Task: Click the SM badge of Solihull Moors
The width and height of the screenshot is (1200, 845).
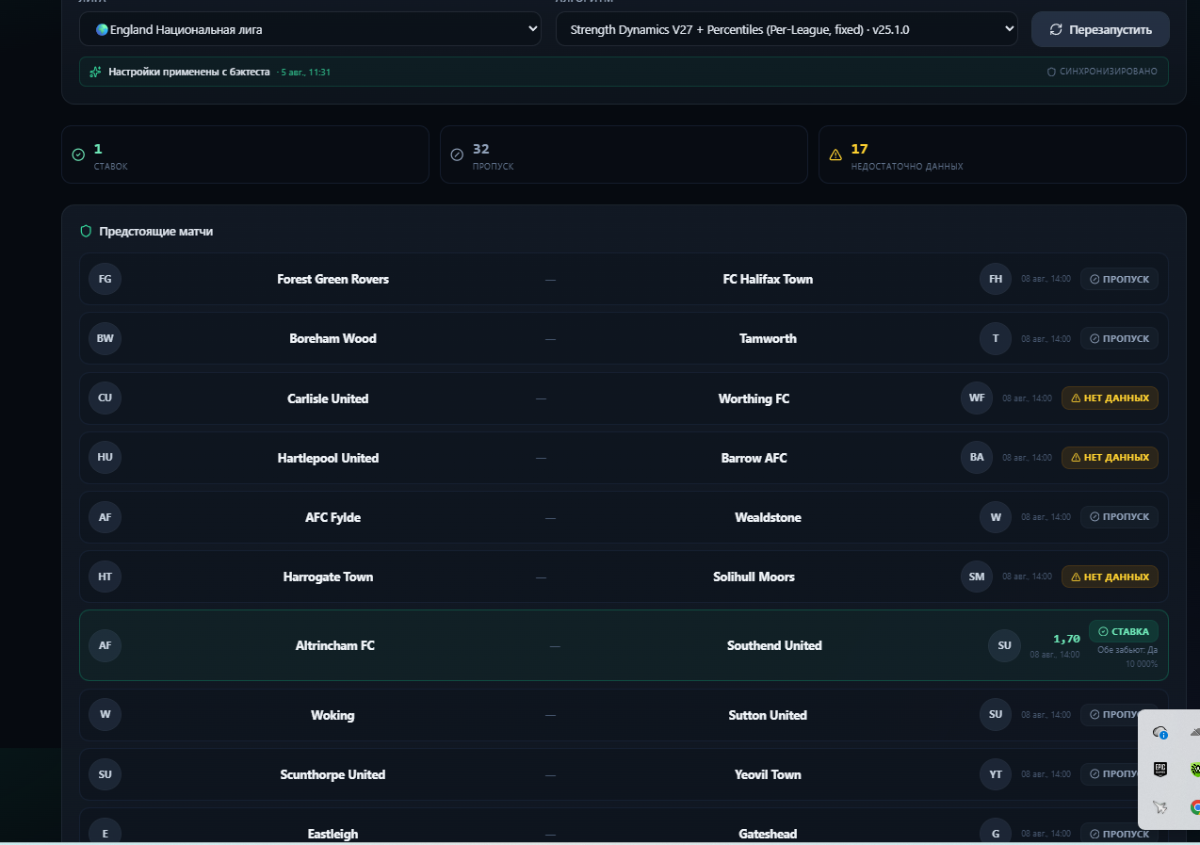Action: coord(977,576)
